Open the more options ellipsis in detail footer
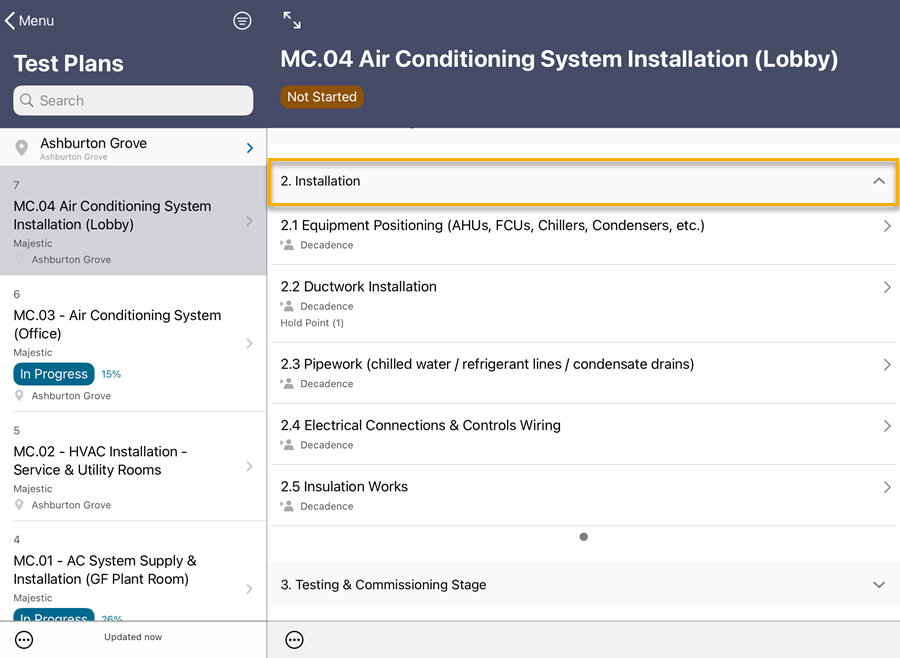The width and height of the screenshot is (900, 658). [x=294, y=640]
